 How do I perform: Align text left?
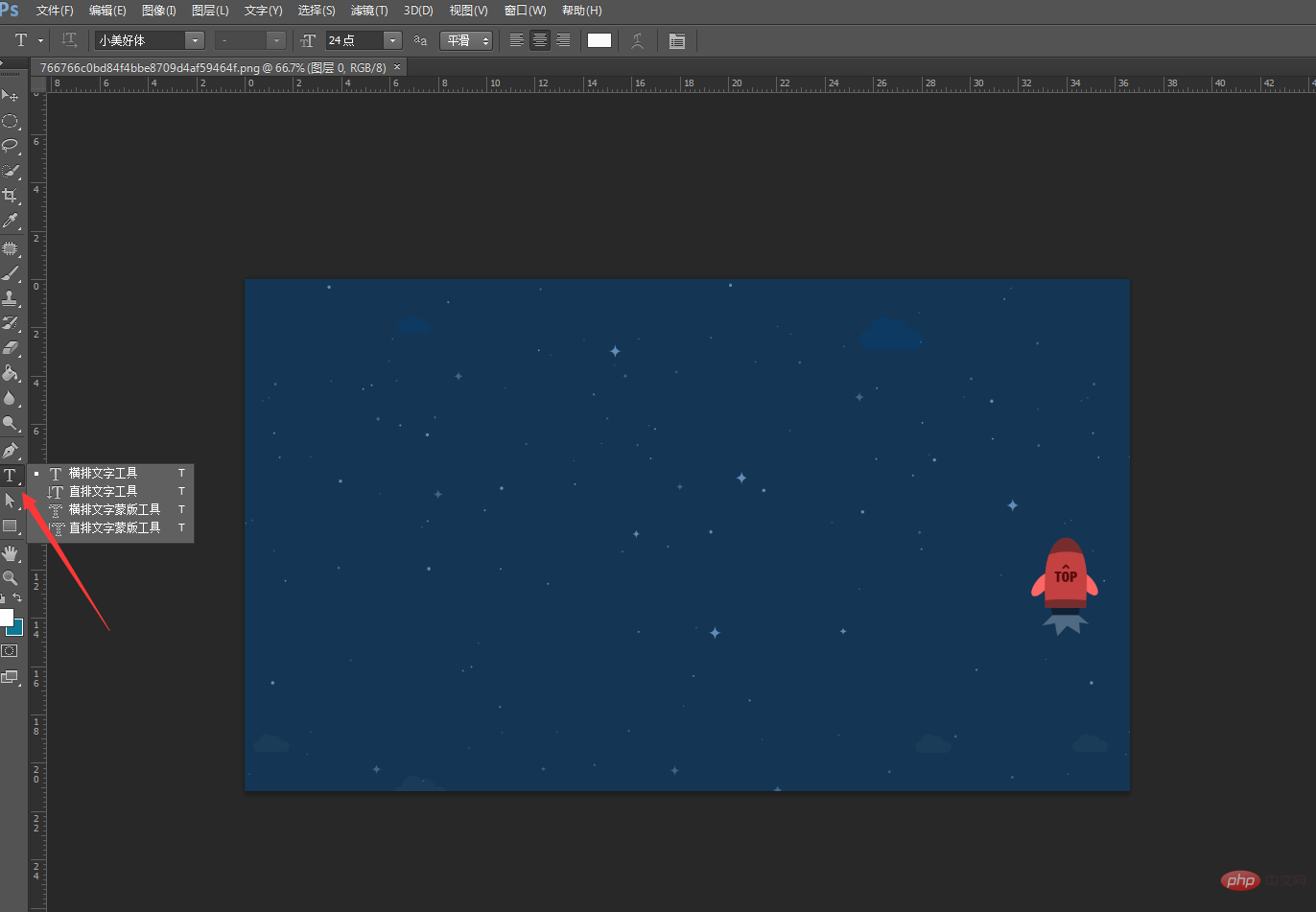click(x=517, y=40)
